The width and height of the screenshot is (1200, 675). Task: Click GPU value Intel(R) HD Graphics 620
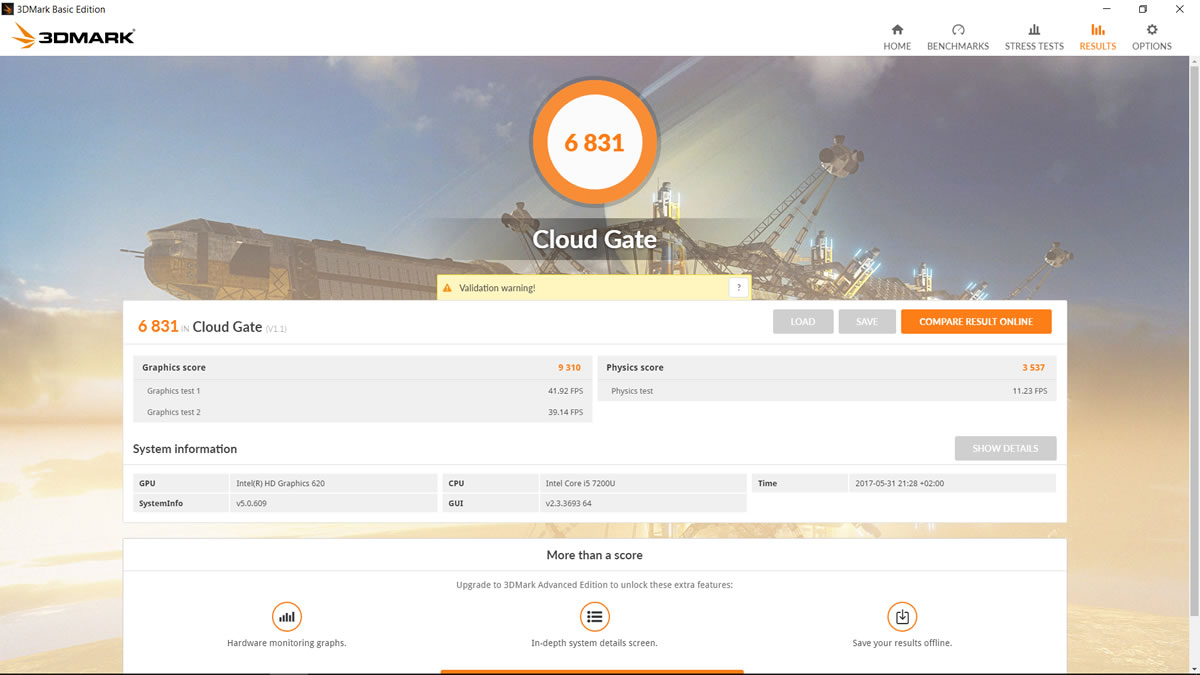coord(280,483)
